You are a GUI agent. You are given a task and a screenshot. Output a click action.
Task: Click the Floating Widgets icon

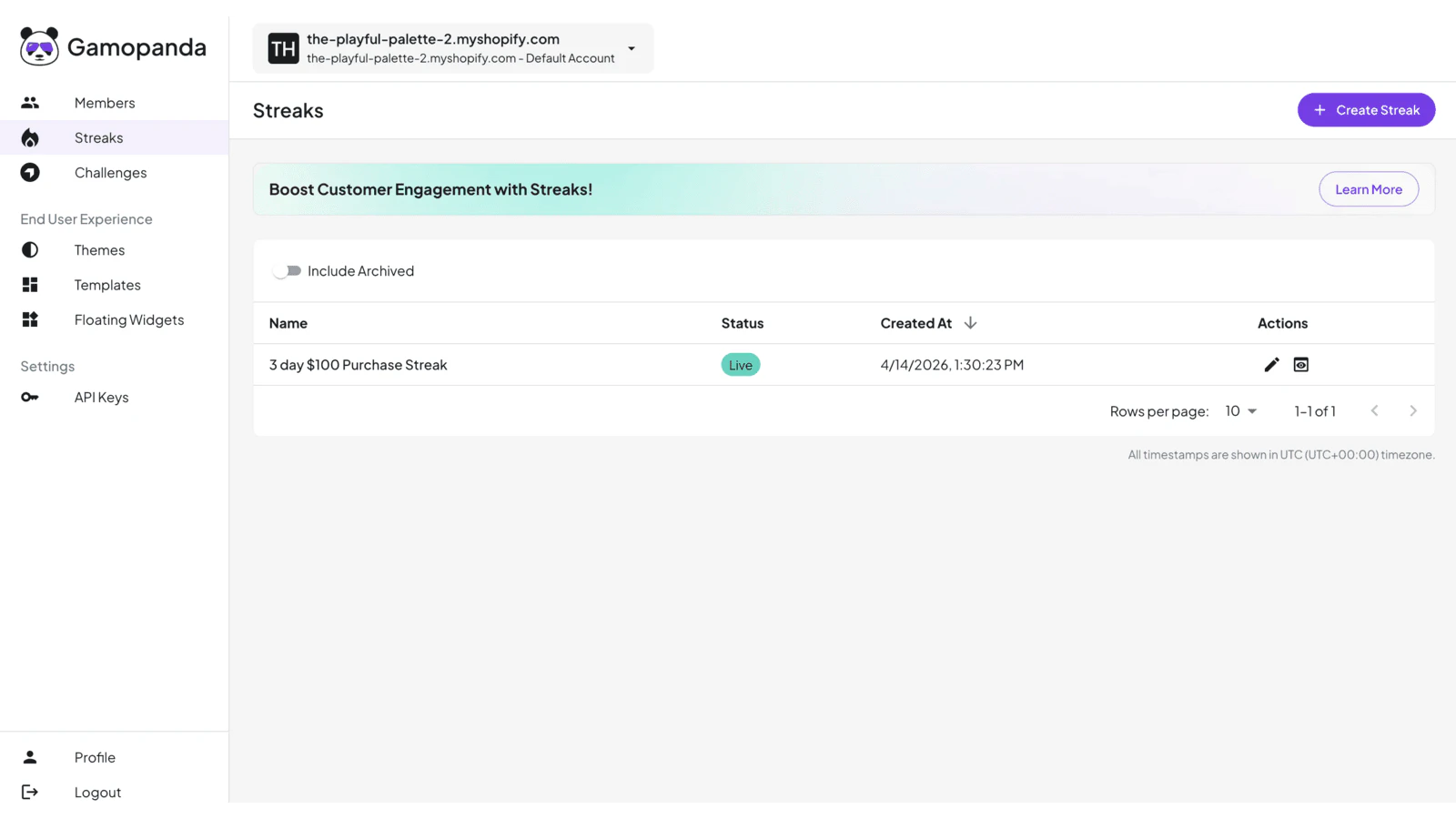pos(30,319)
